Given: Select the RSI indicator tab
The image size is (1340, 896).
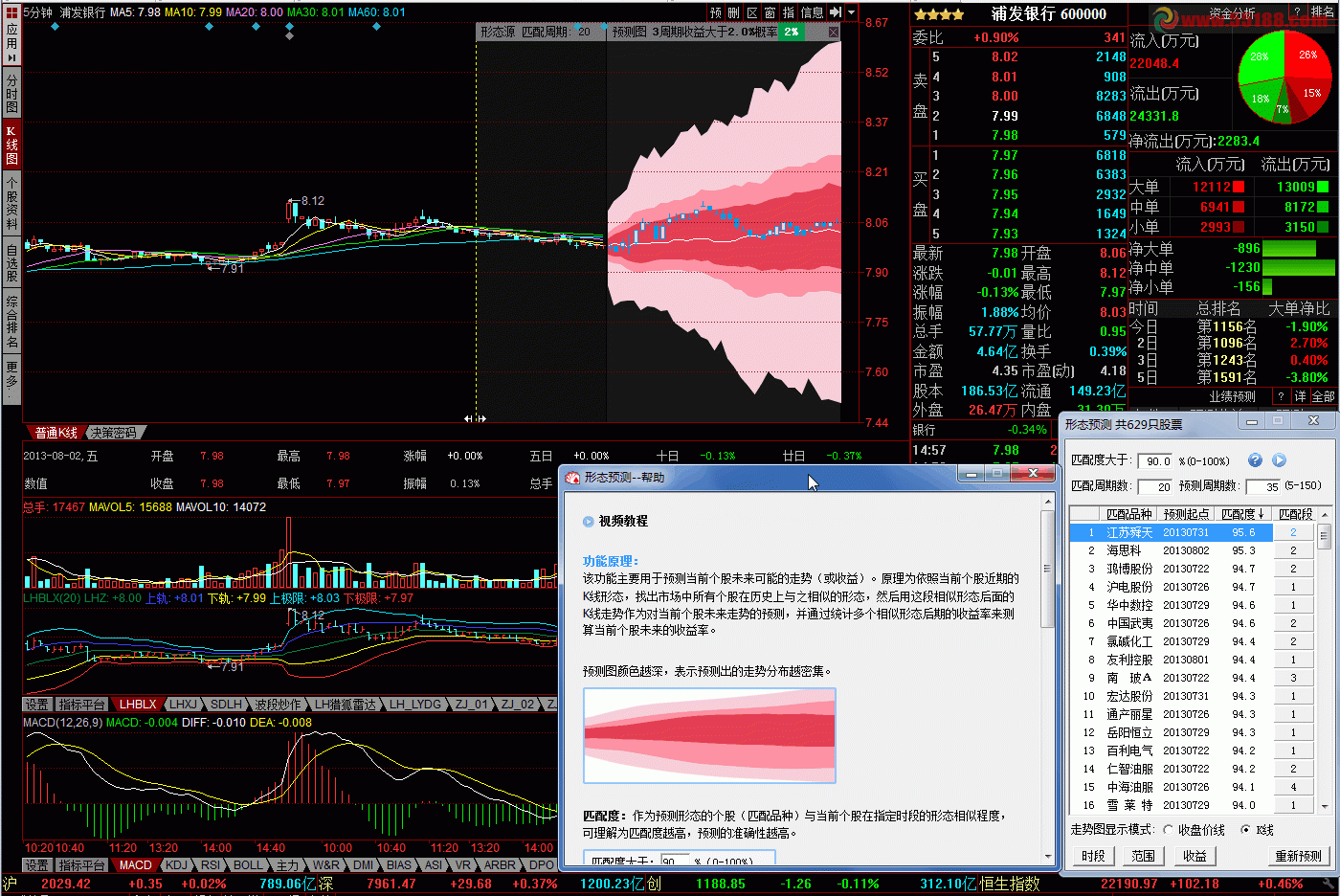Looking at the screenshot, I should (211, 864).
